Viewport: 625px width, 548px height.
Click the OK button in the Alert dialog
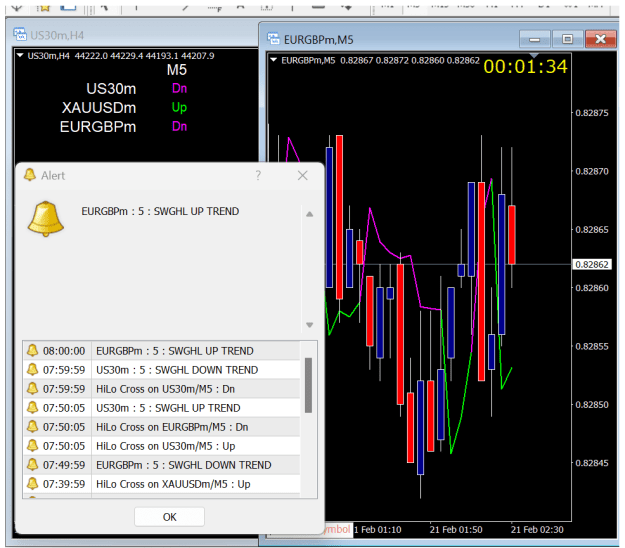point(169,517)
